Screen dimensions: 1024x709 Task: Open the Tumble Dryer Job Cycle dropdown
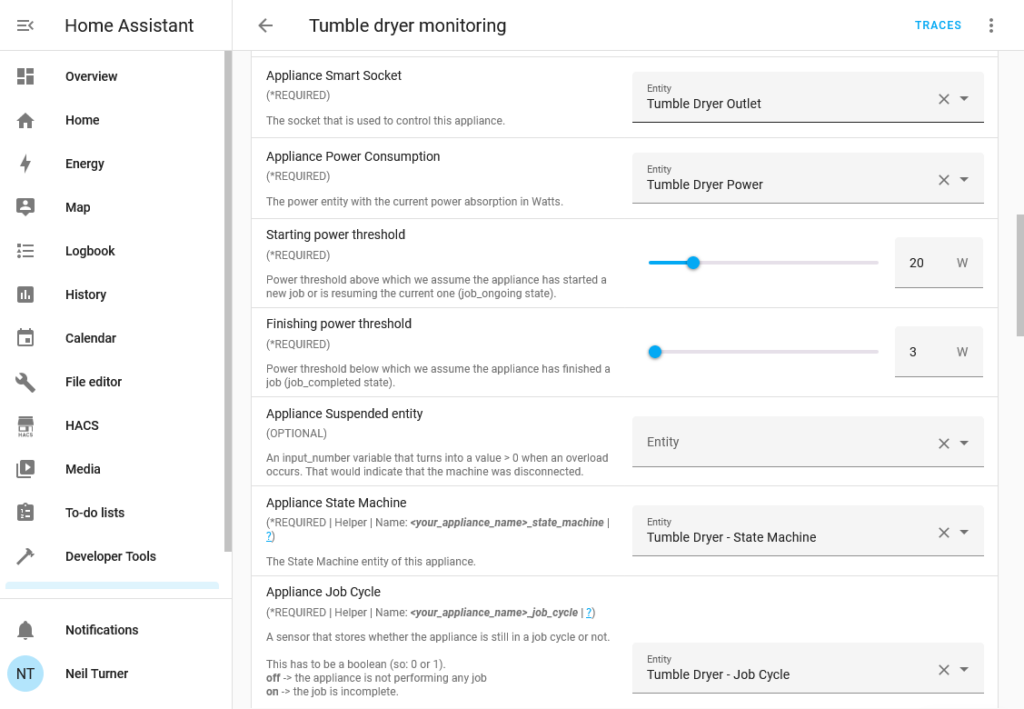[963, 669]
